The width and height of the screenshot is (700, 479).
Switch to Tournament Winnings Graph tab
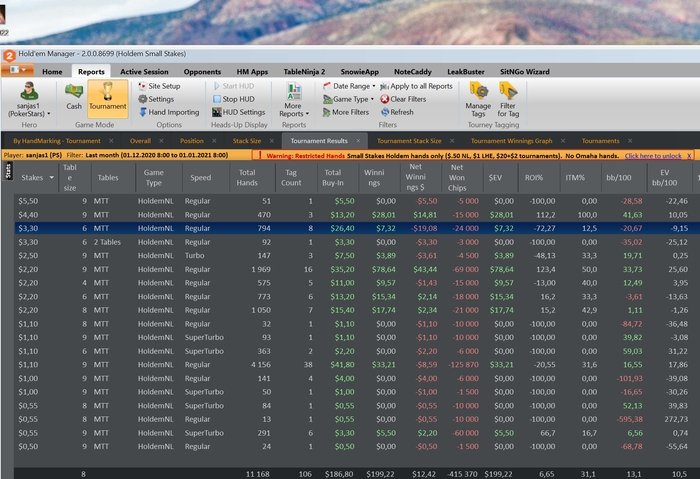[511, 141]
